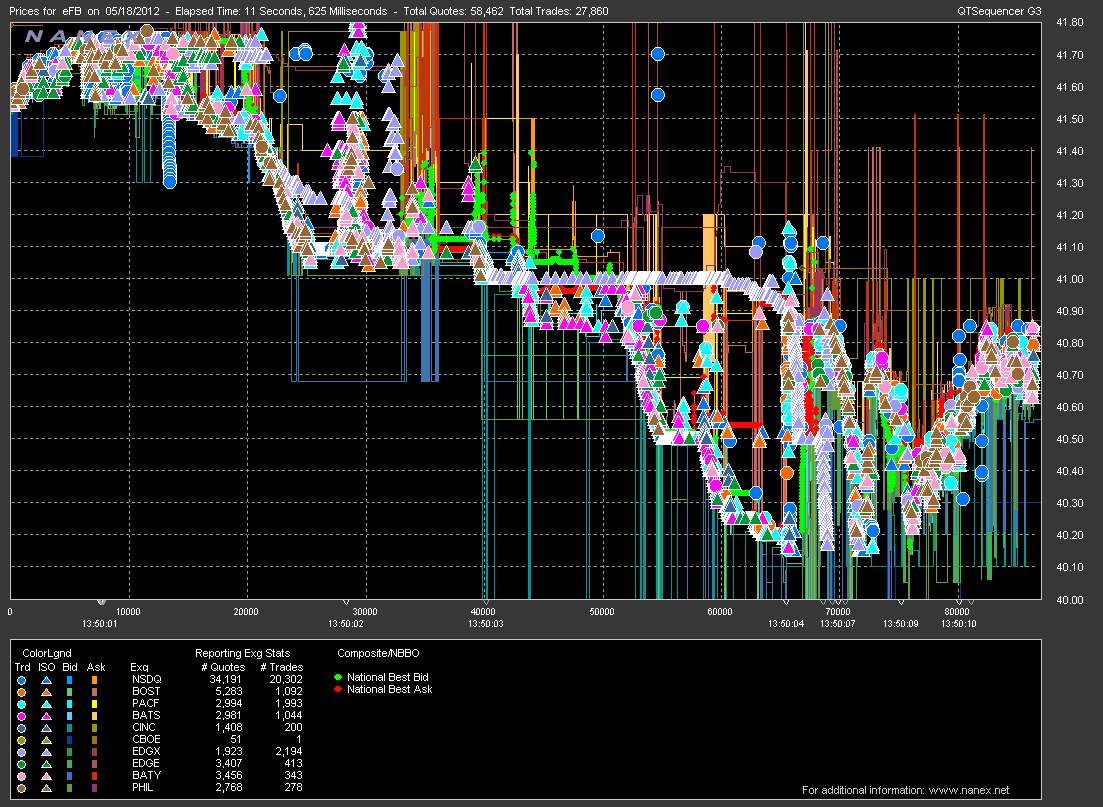The image size is (1103, 807).
Task: Click the green National Best Bid dot
Action: pyautogui.click(x=338, y=678)
